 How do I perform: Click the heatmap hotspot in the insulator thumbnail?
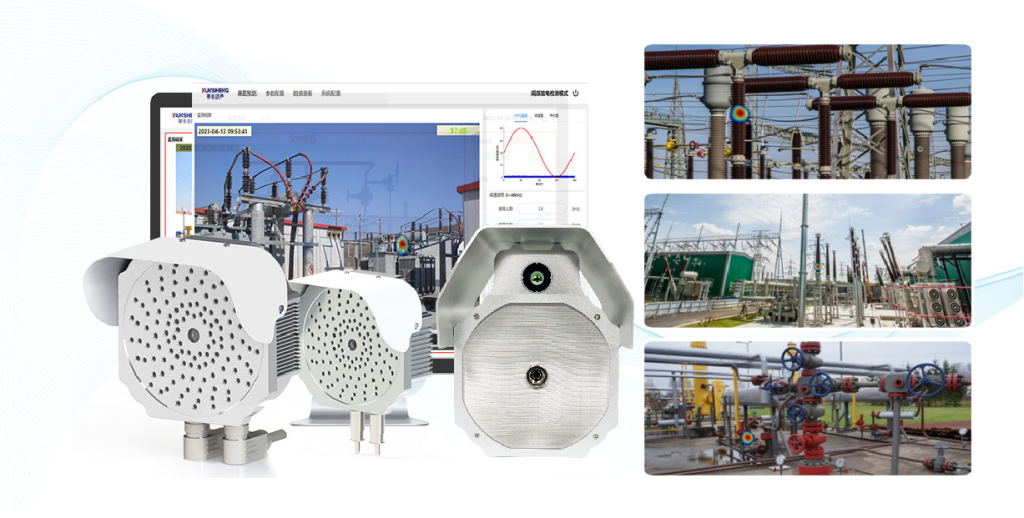[x=739, y=114]
